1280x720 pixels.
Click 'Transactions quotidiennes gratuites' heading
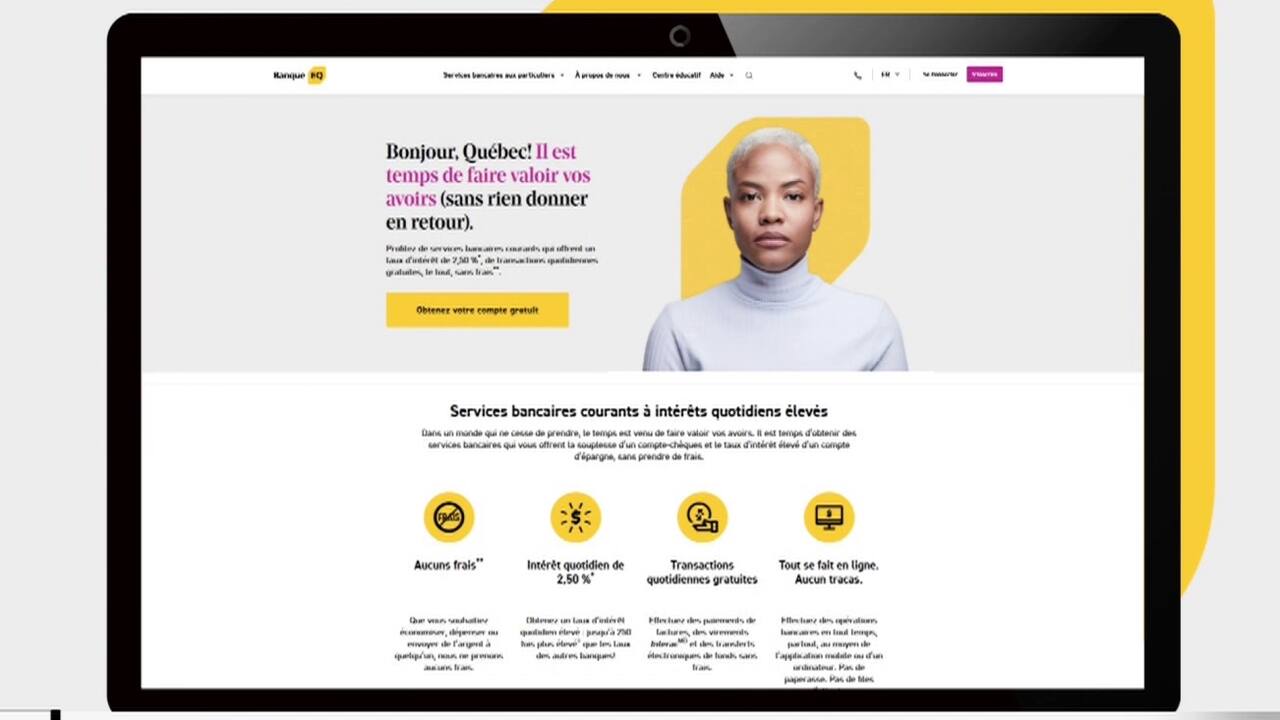(x=702, y=572)
